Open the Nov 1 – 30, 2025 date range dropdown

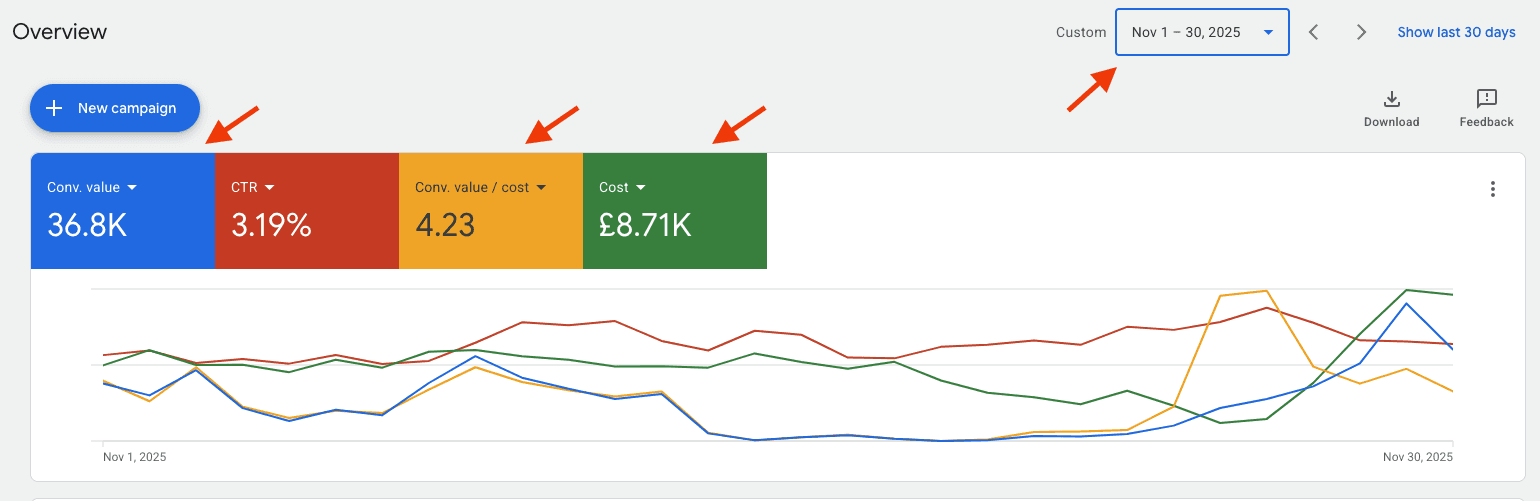click(1202, 32)
